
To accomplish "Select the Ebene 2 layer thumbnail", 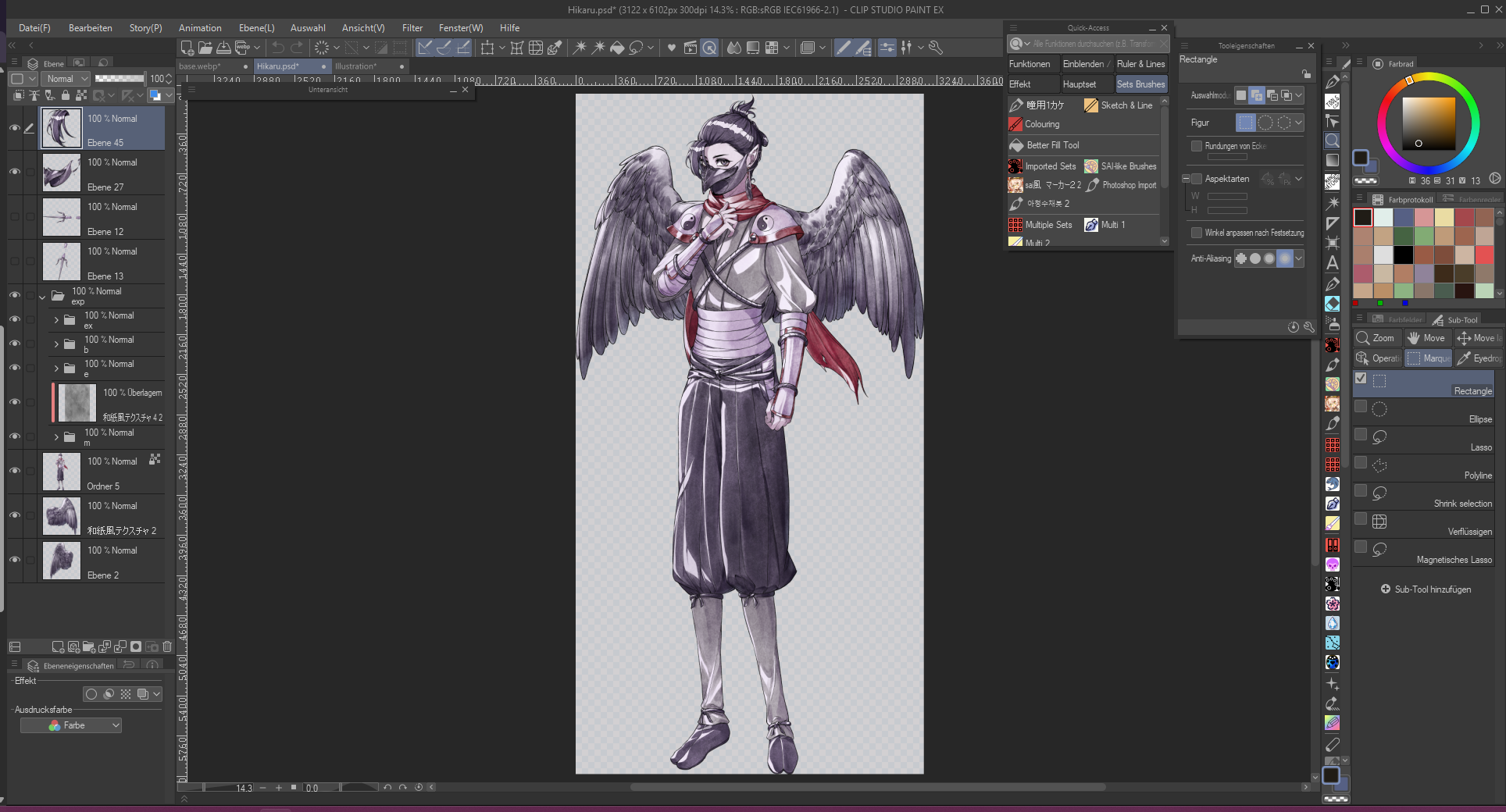I will tap(62, 561).
